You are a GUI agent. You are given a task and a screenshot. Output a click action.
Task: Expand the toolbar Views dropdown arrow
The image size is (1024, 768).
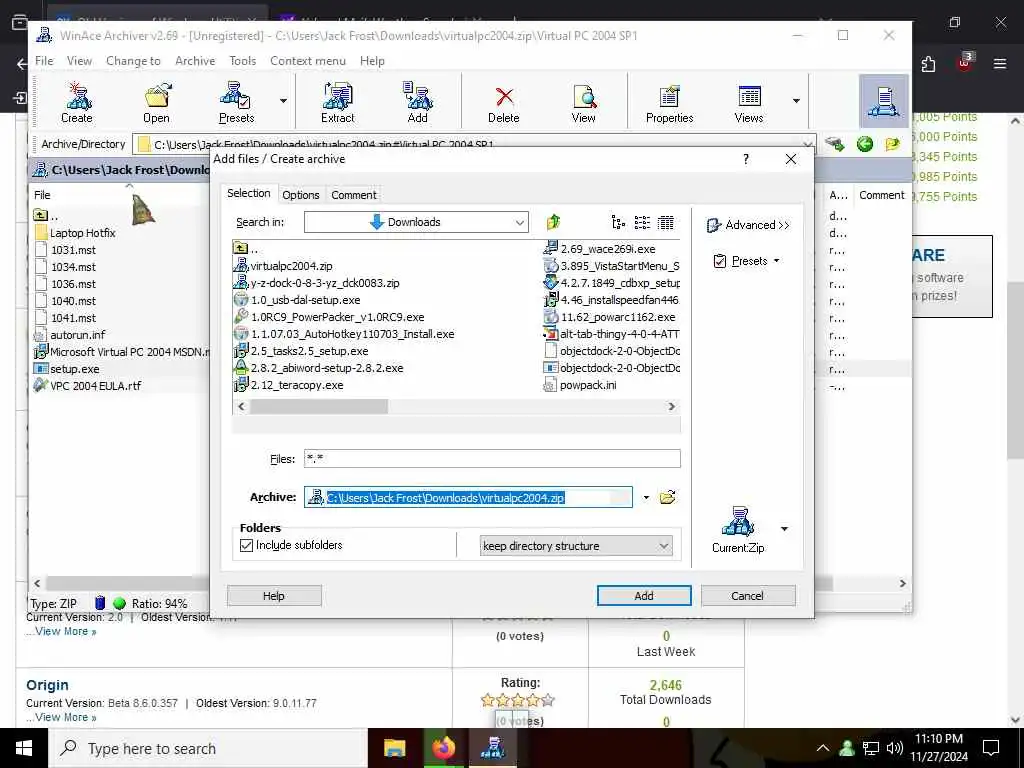click(x=796, y=101)
